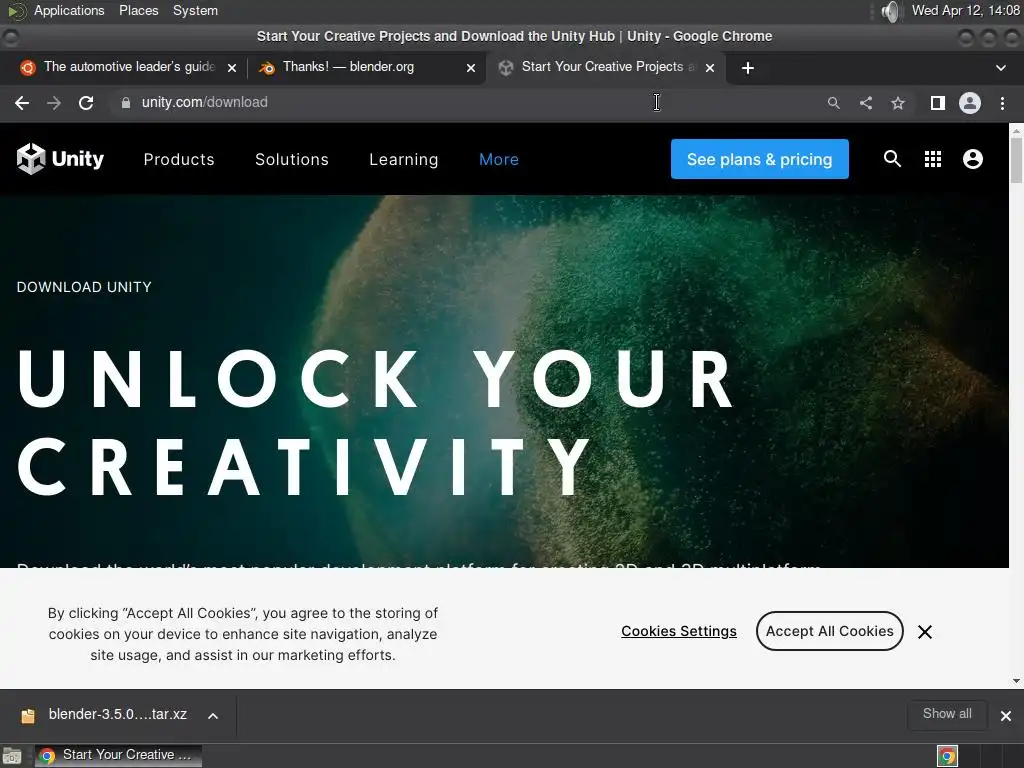The width and height of the screenshot is (1024, 768).
Task: Open Chrome three-dot menu
Action: point(1002,103)
